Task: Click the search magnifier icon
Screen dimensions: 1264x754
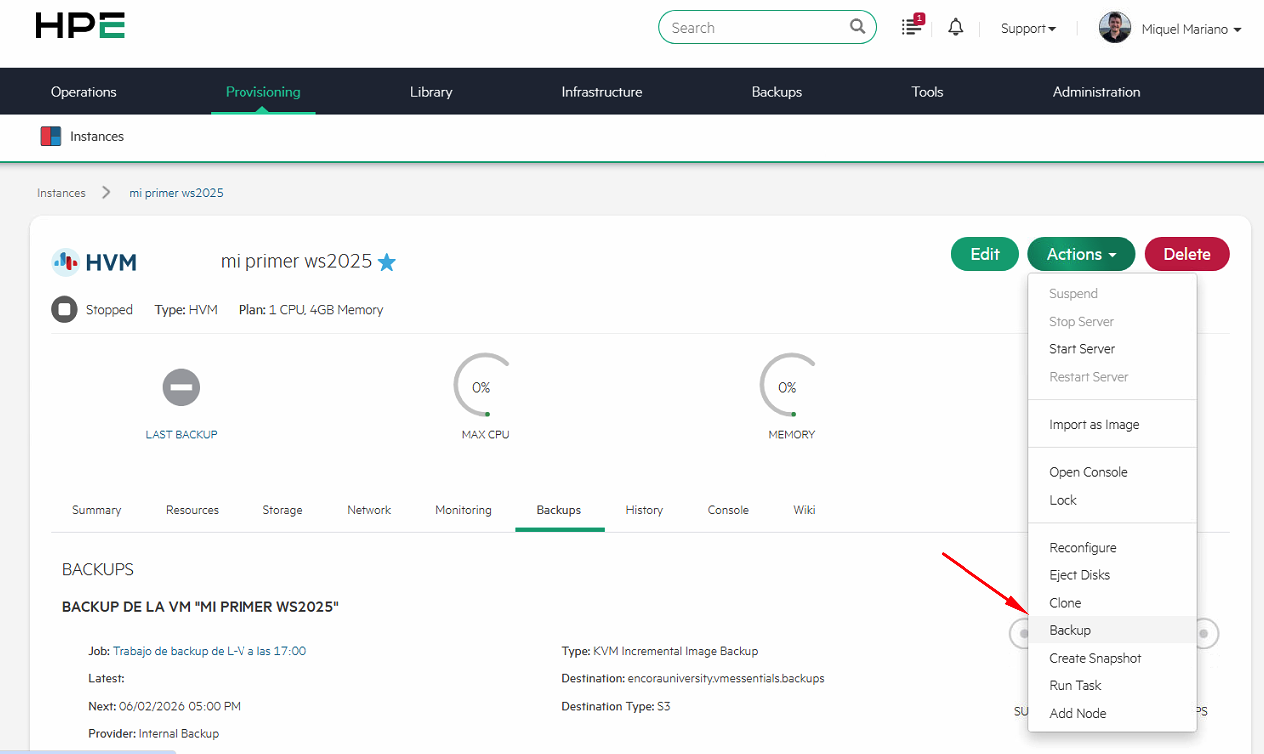Action: (857, 27)
